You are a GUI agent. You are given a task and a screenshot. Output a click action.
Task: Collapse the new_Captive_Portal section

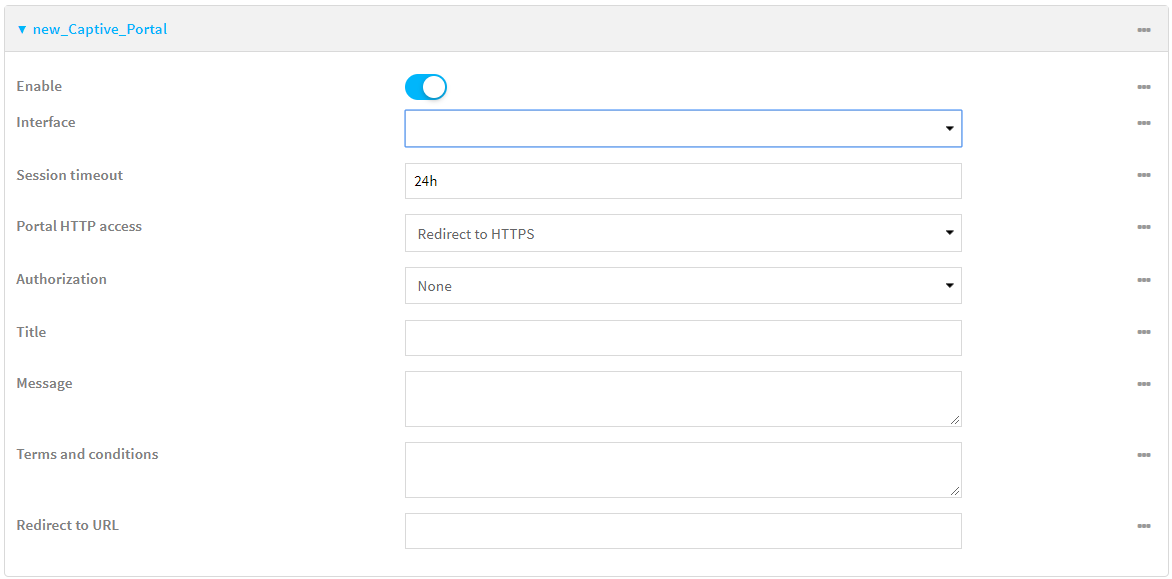pyautogui.click(x=21, y=29)
